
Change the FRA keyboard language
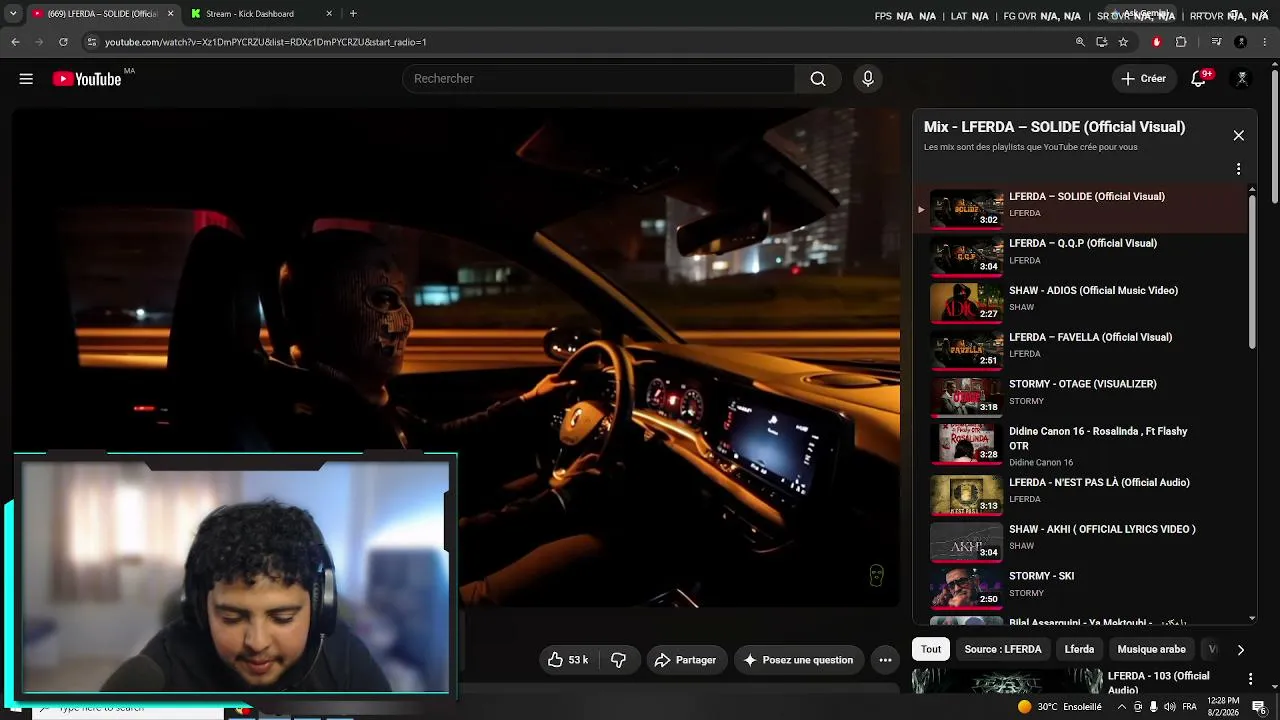coord(1189,707)
